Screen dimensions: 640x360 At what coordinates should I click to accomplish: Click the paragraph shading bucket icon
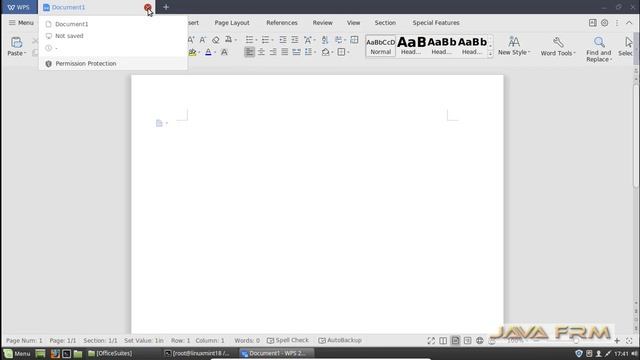325,52
